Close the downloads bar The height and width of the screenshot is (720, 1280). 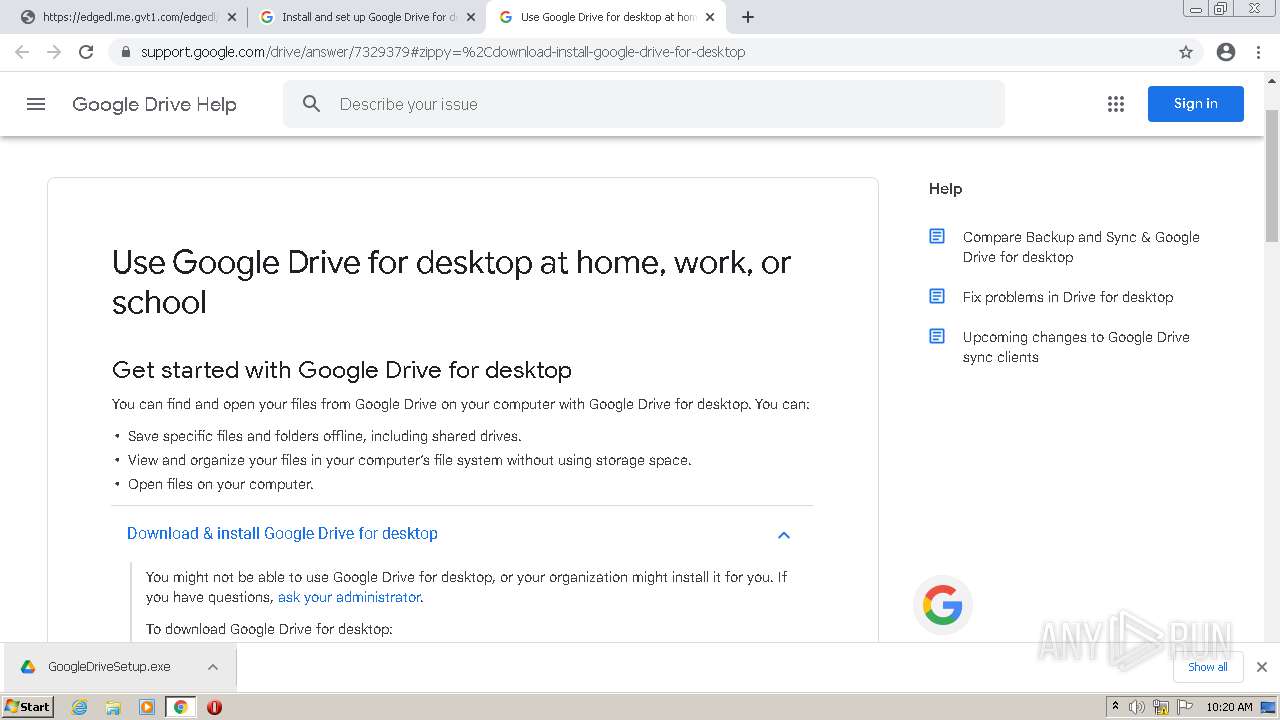point(1262,667)
